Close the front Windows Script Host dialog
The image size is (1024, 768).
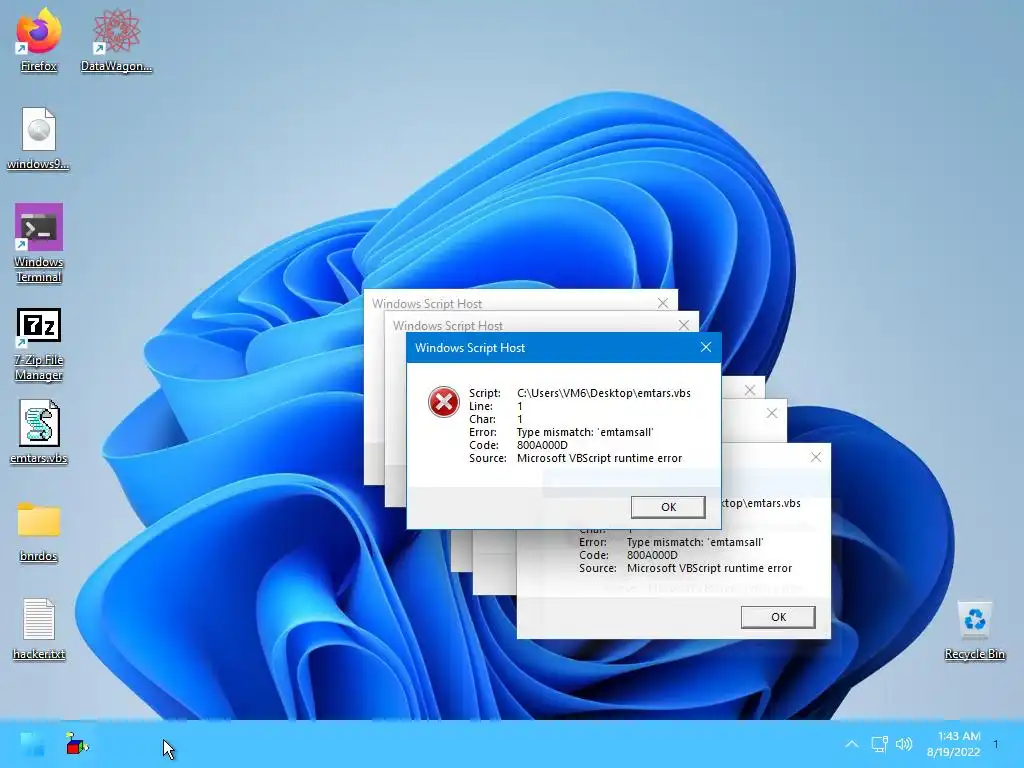point(705,347)
